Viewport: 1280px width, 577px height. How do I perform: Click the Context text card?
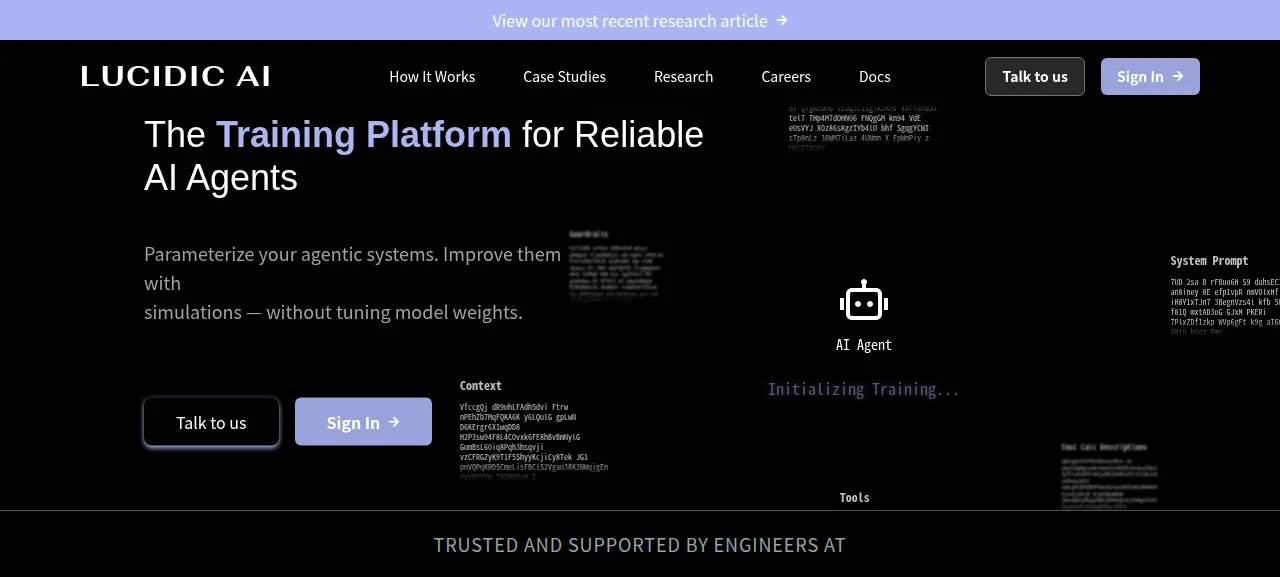coord(534,430)
